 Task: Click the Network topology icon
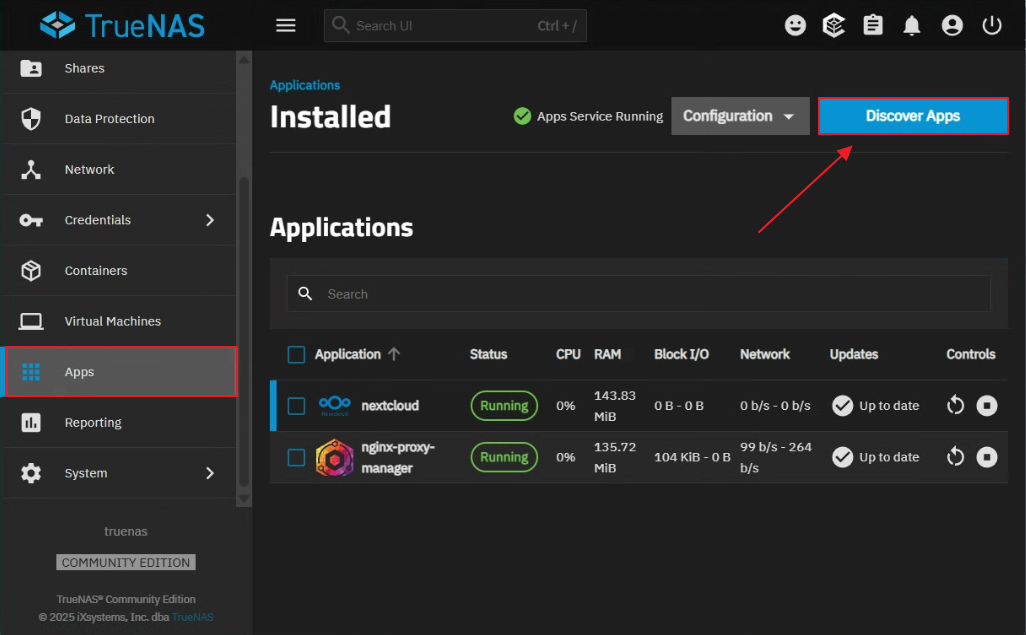(31, 170)
